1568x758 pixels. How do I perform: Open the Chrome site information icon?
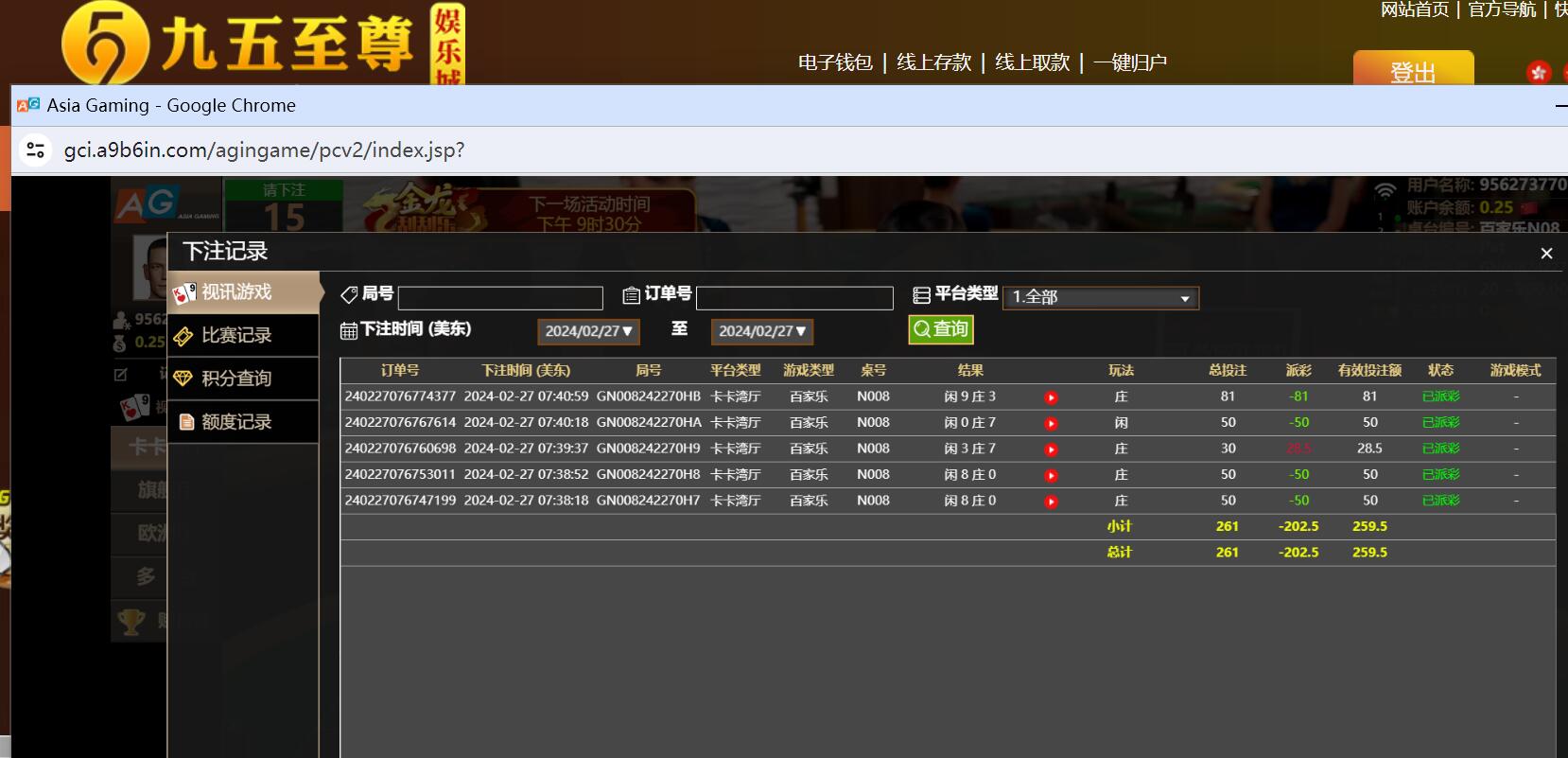point(36,150)
